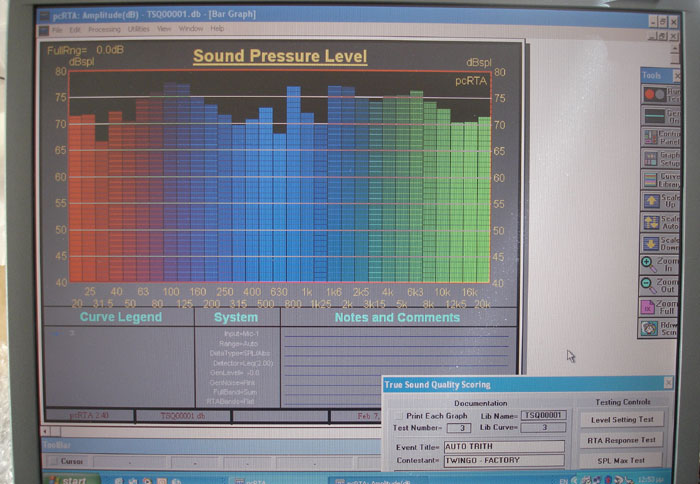Open the Utilities menu
Image resolution: width=700 pixels, height=484 pixels.
(138, 29)
